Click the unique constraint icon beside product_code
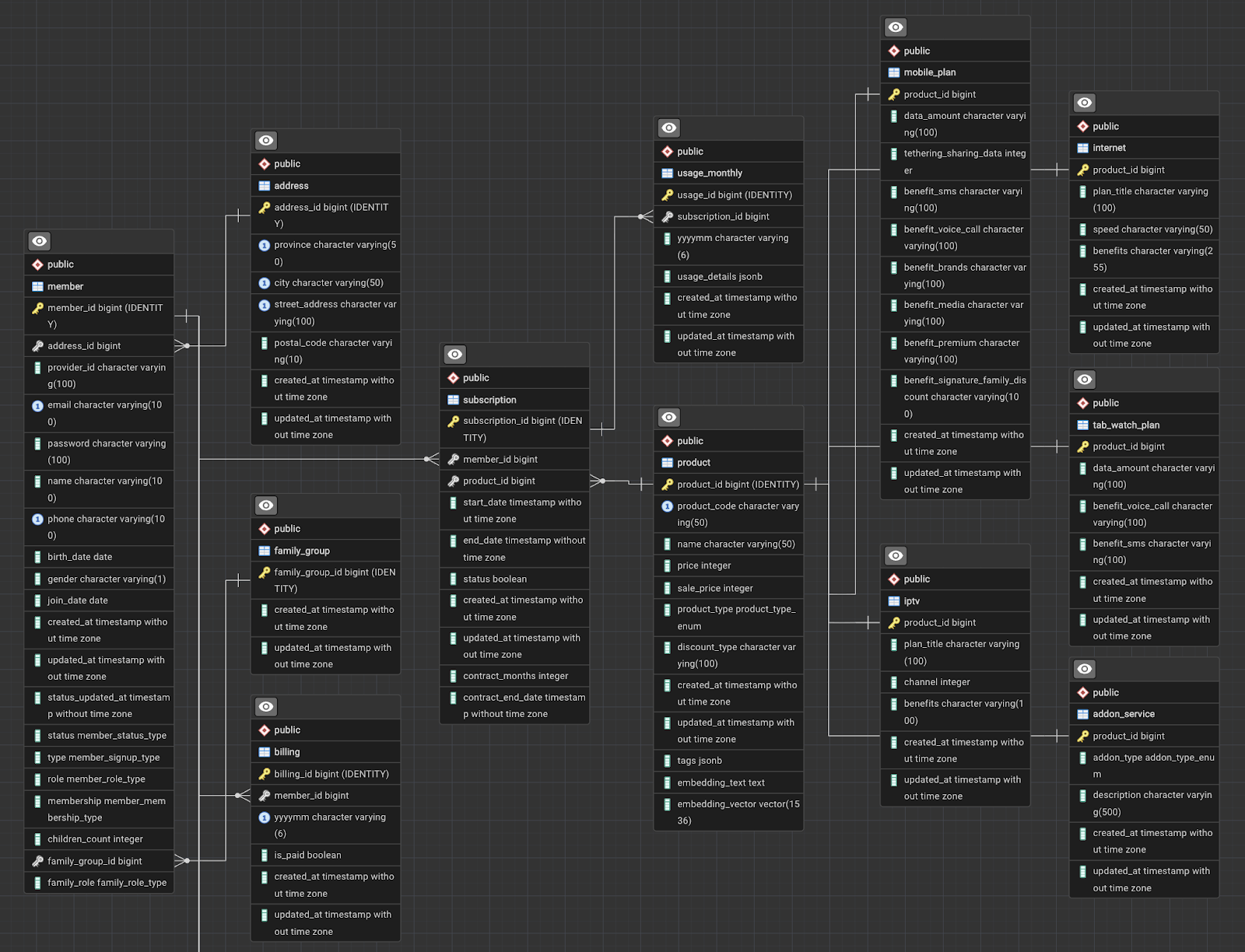Image resolution: width=1245 pixels, height=952 pixels. click(x=667, y=506)
